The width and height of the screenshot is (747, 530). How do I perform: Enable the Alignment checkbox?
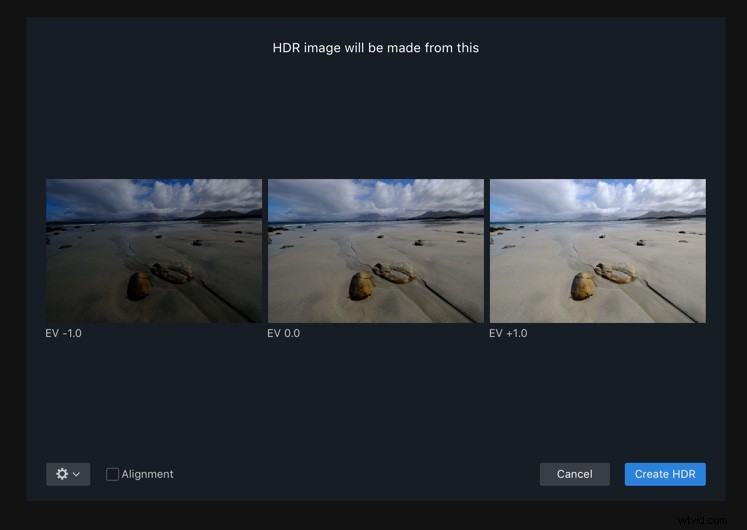pyautogui.click(x=112, y=474)
